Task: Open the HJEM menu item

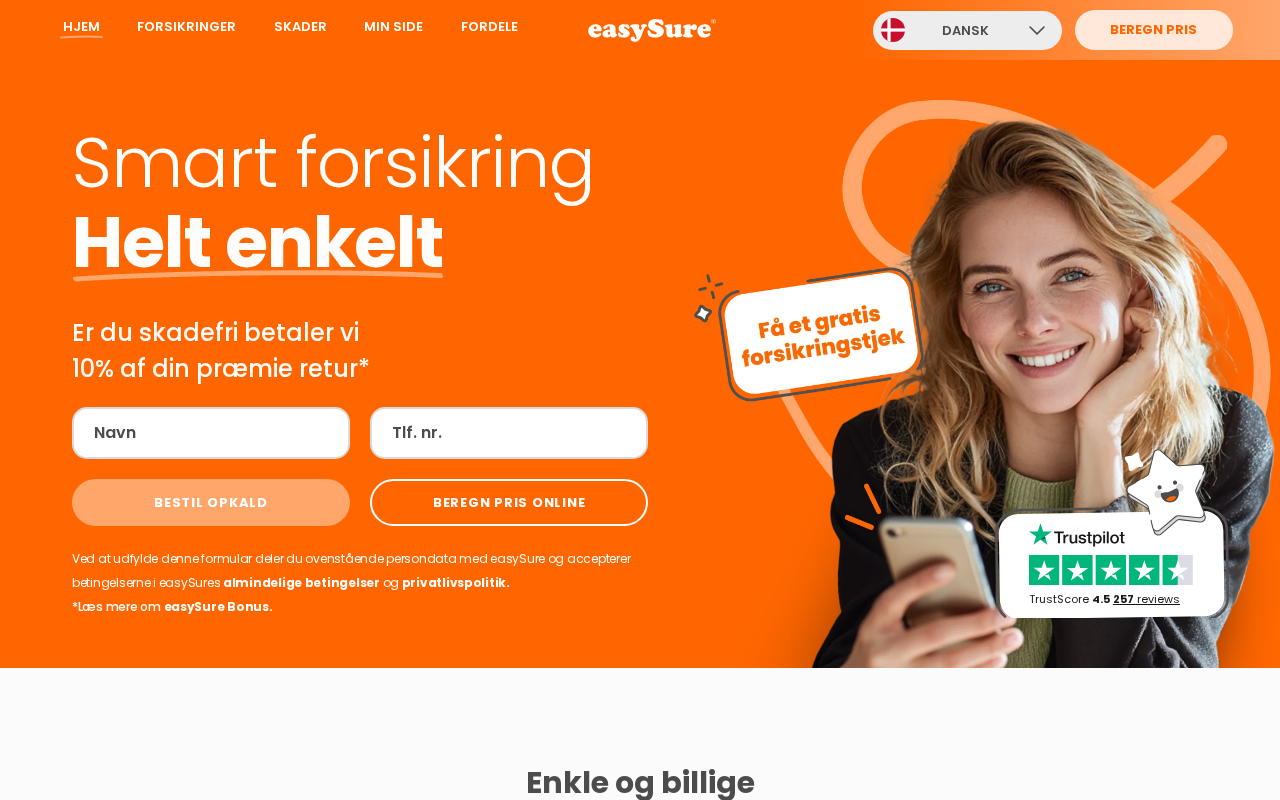Action: pos(81,27)
